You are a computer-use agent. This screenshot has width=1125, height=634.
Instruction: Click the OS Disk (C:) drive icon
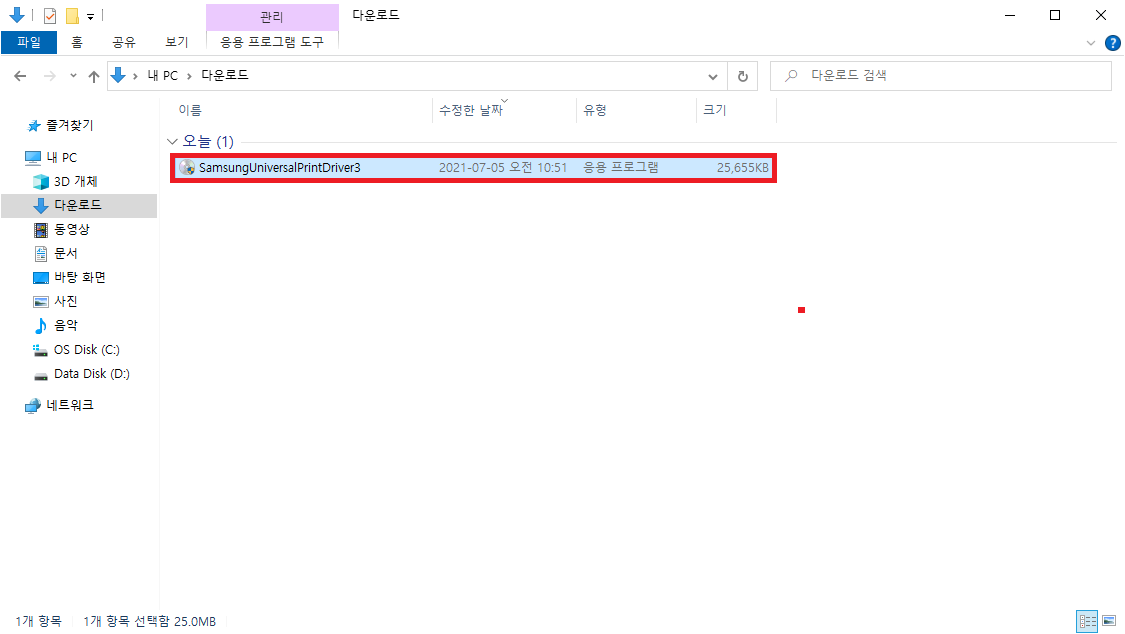[40, 350]
